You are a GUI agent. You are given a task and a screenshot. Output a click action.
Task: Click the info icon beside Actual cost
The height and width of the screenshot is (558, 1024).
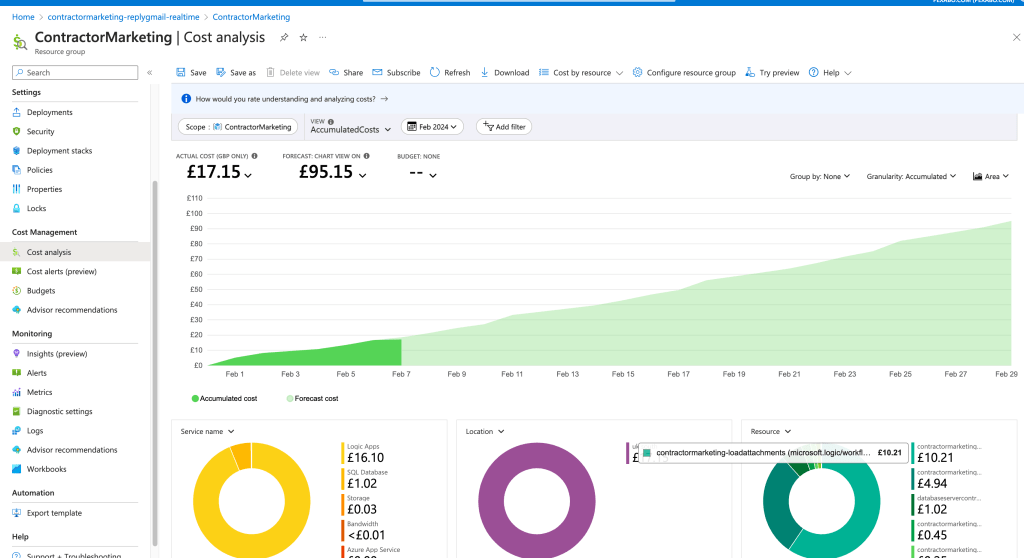[255, 156]
